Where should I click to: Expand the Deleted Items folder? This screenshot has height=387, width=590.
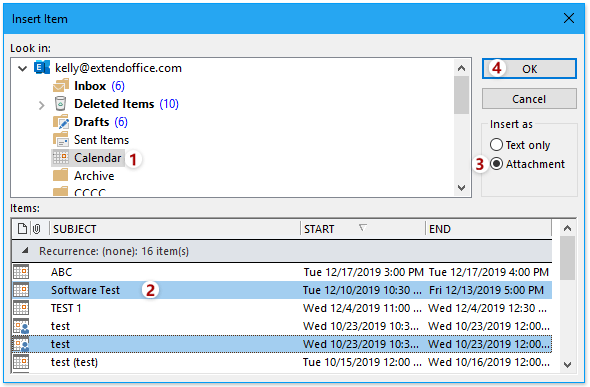point(41,105)
